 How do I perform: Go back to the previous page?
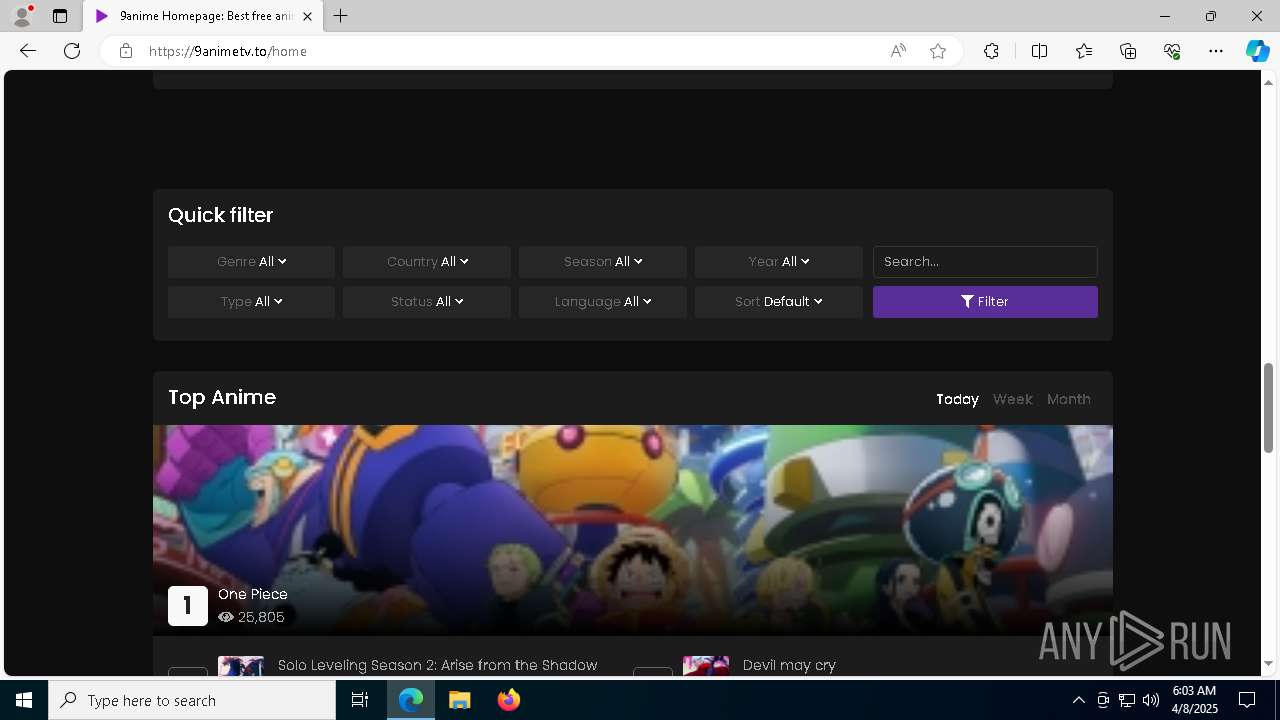pos(28,51)
